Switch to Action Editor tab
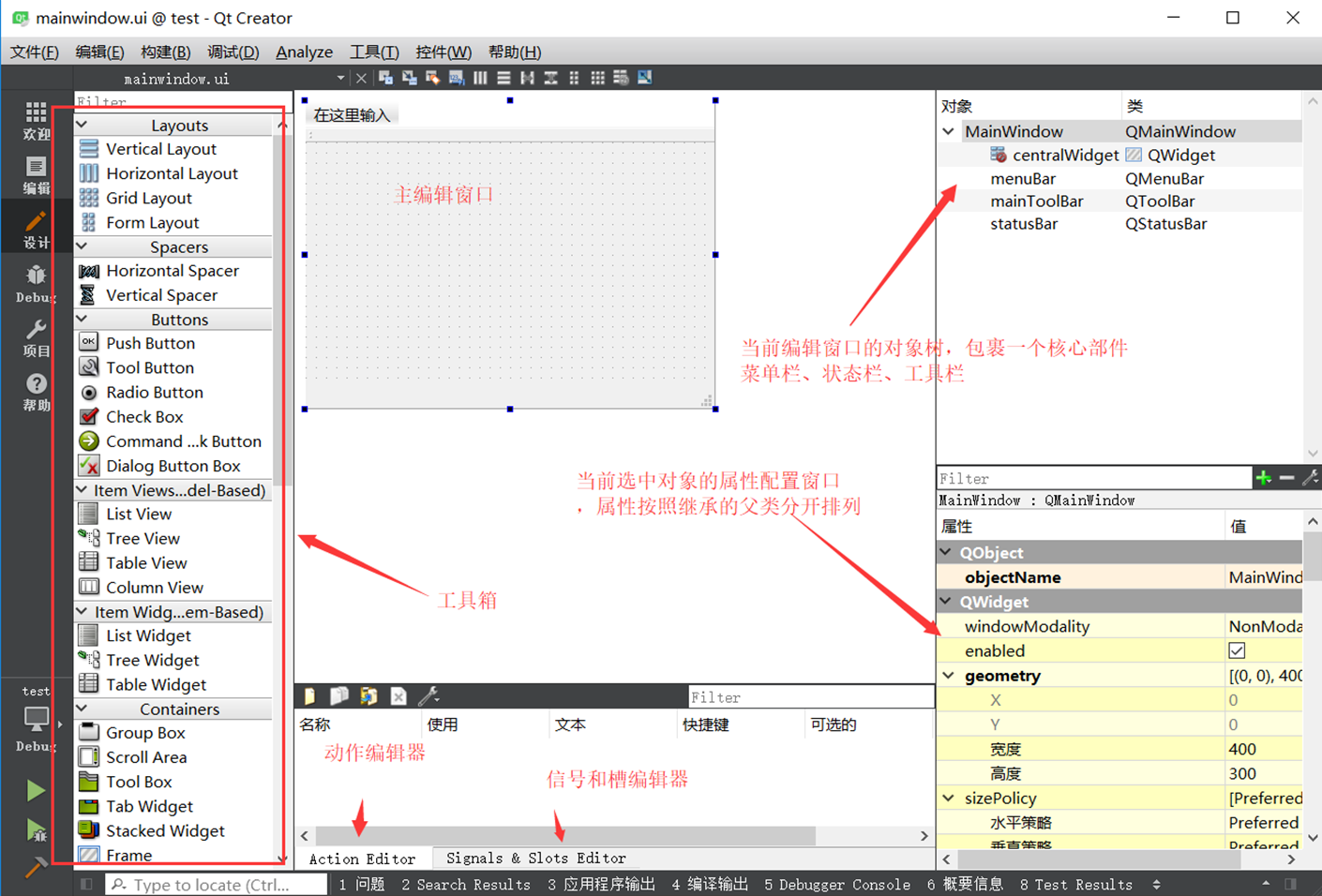The width and height of the screenshot is (1322, 896). 362,859
